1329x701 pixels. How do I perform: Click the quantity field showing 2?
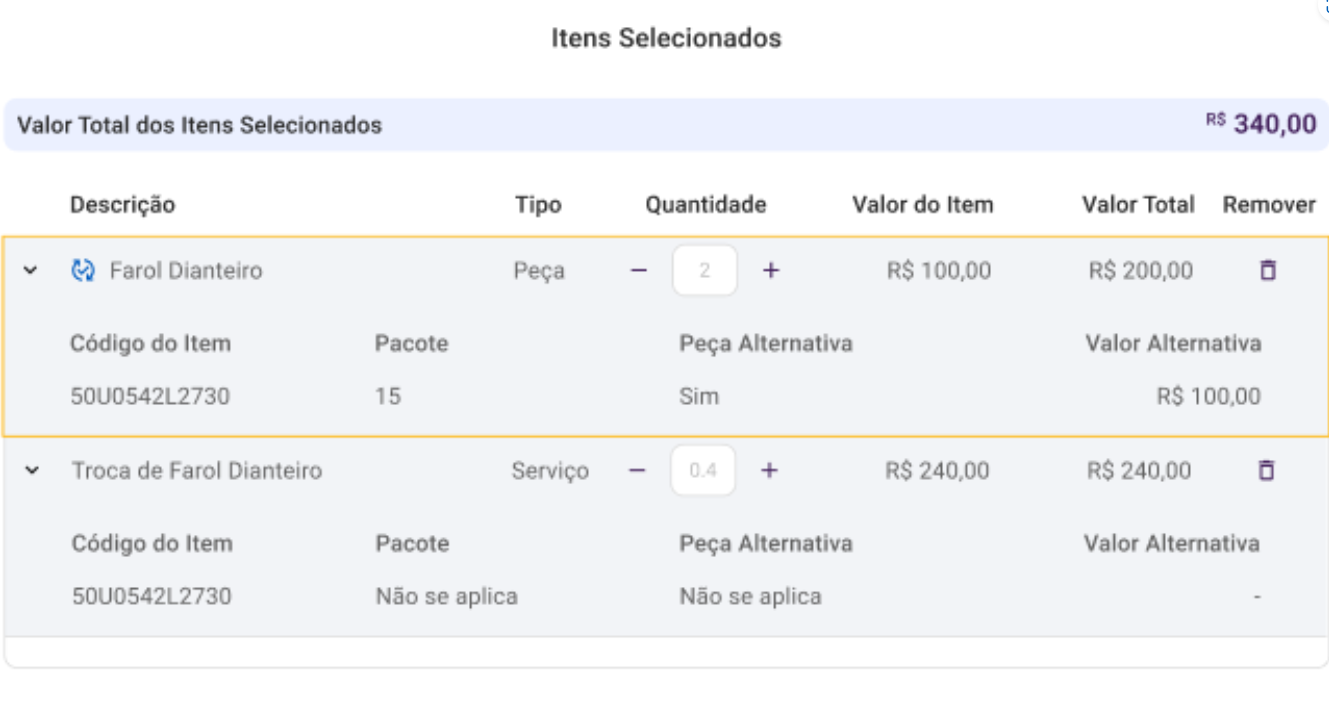[704, 270]
